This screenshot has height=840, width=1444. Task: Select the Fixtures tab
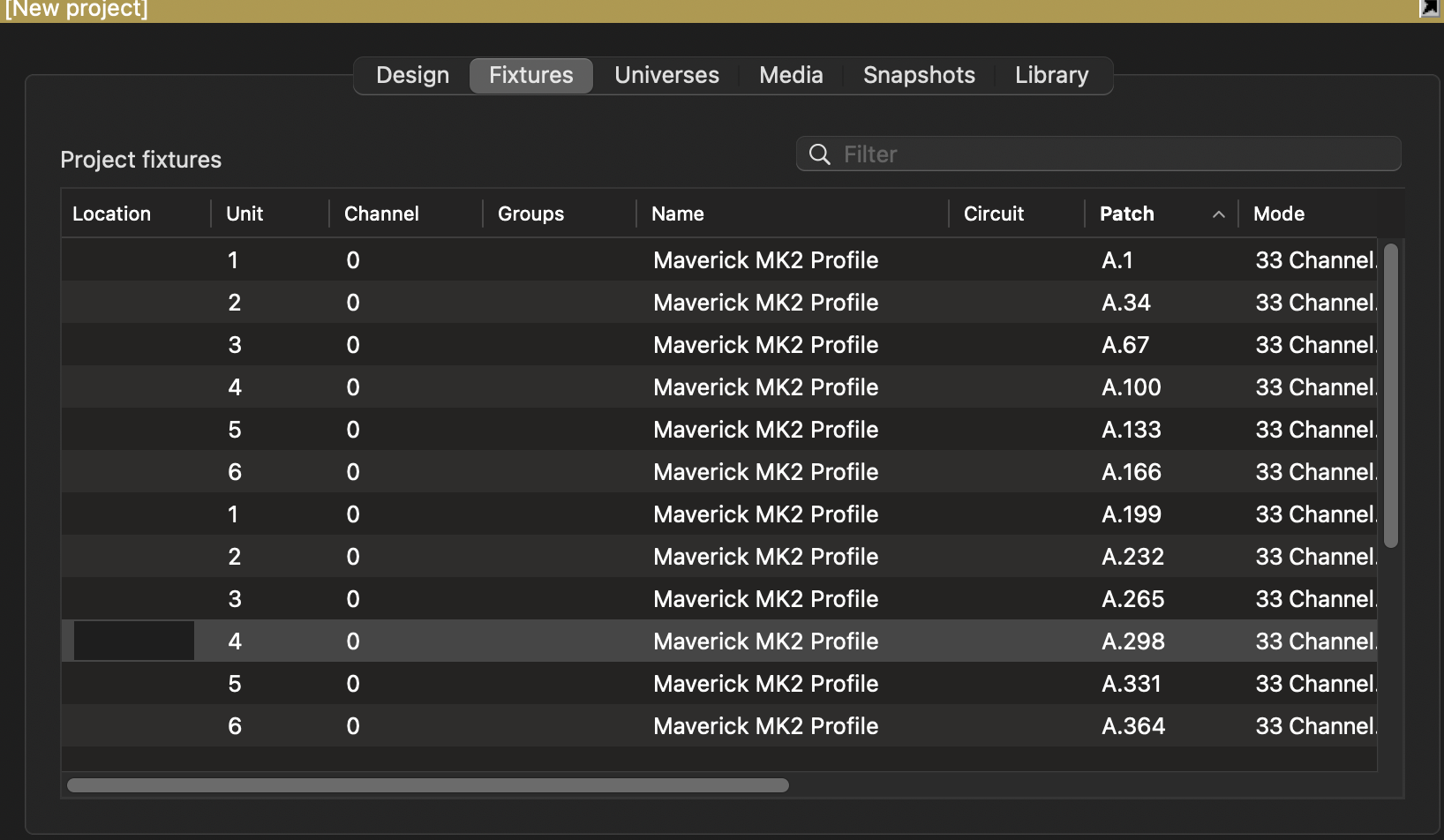(x=530, y=75)
